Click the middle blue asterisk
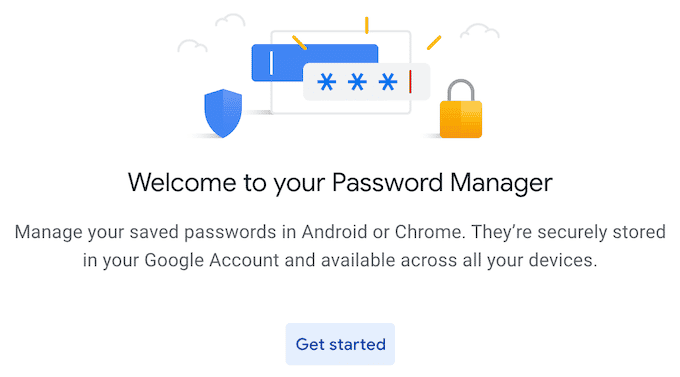This screenshot has width=680, height=377. coord(357,82)
